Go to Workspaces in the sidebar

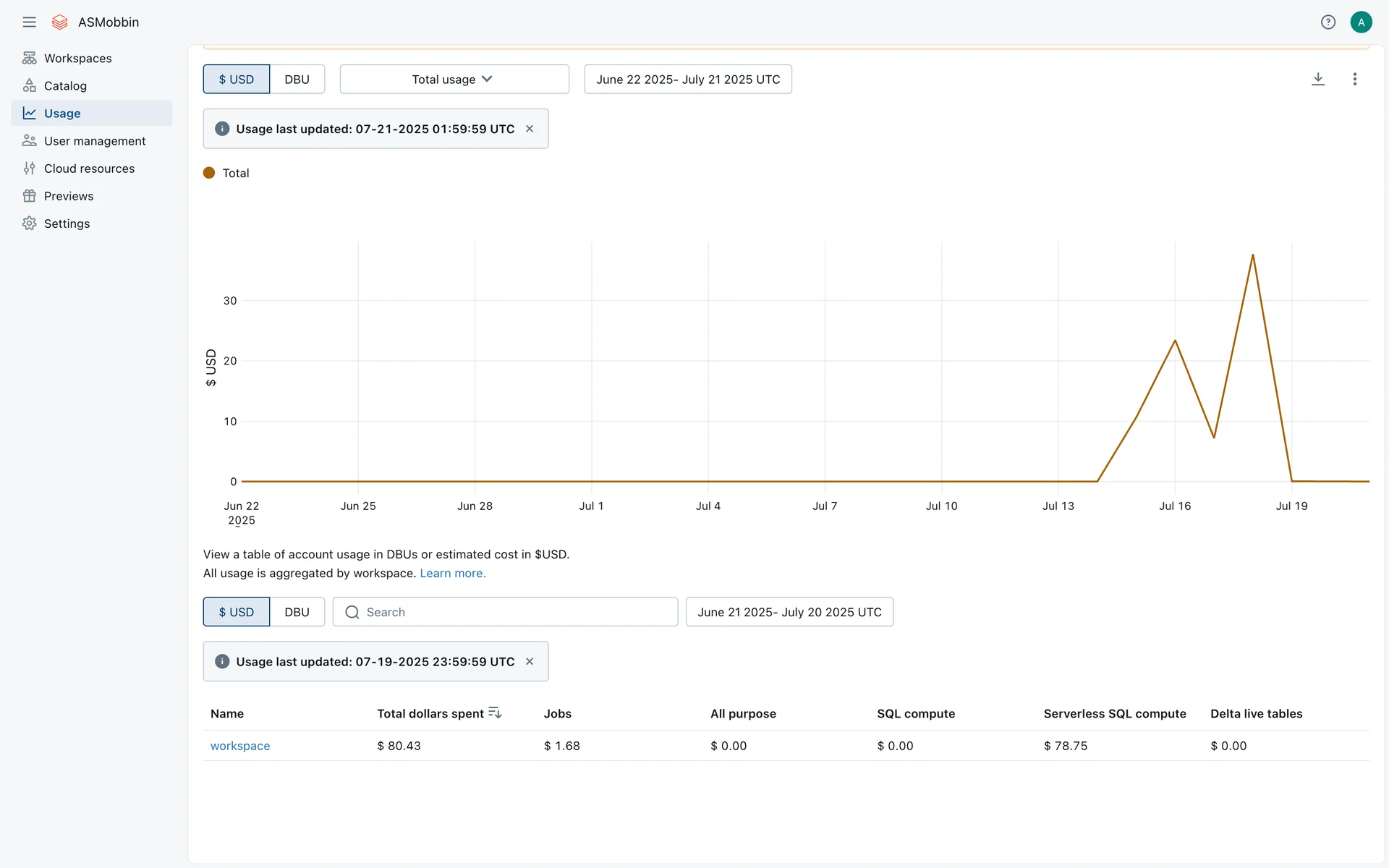click(x=77, y=58)
